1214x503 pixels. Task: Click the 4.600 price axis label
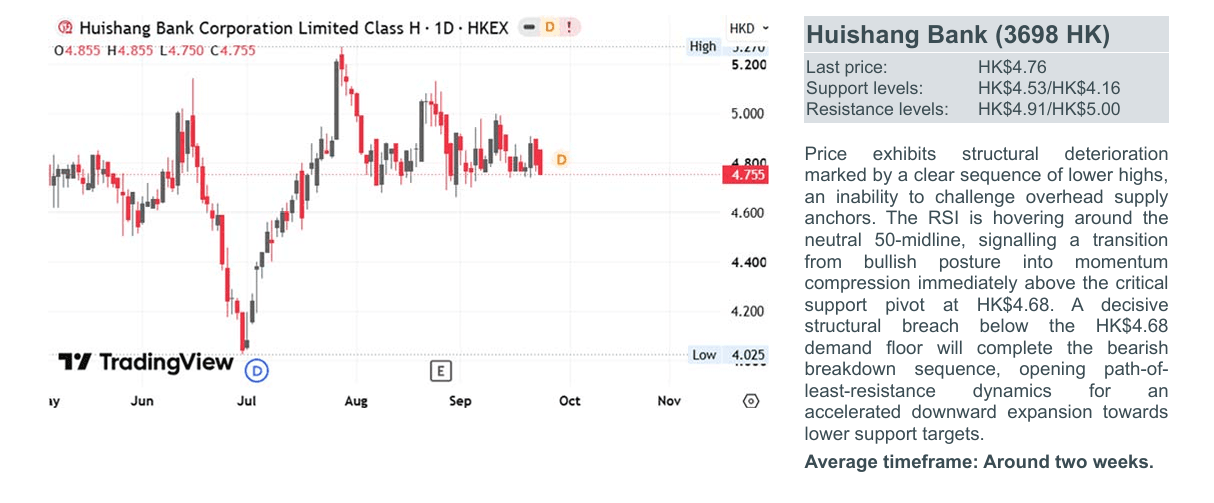[749, 213]
